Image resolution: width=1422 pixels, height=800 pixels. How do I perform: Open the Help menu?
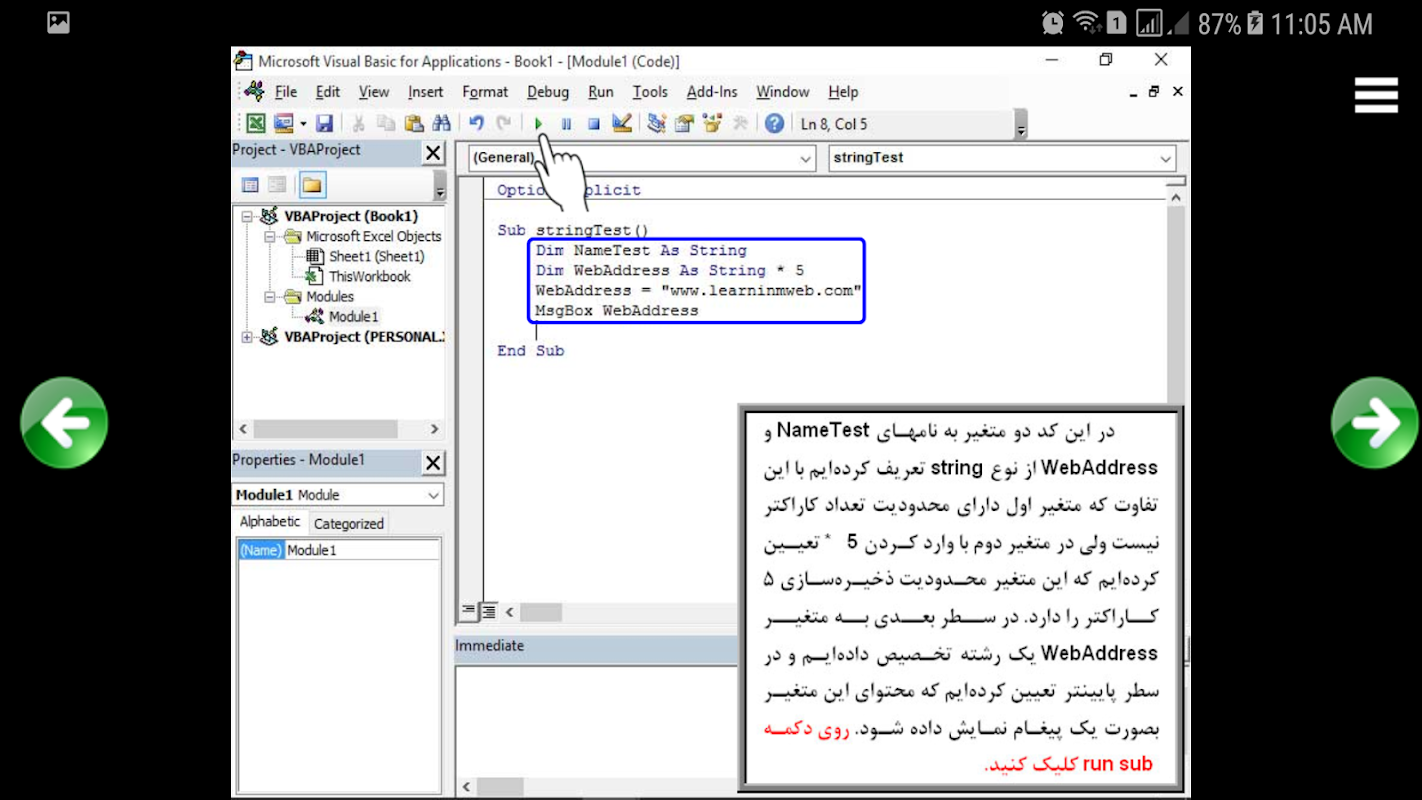coord(843,92)
